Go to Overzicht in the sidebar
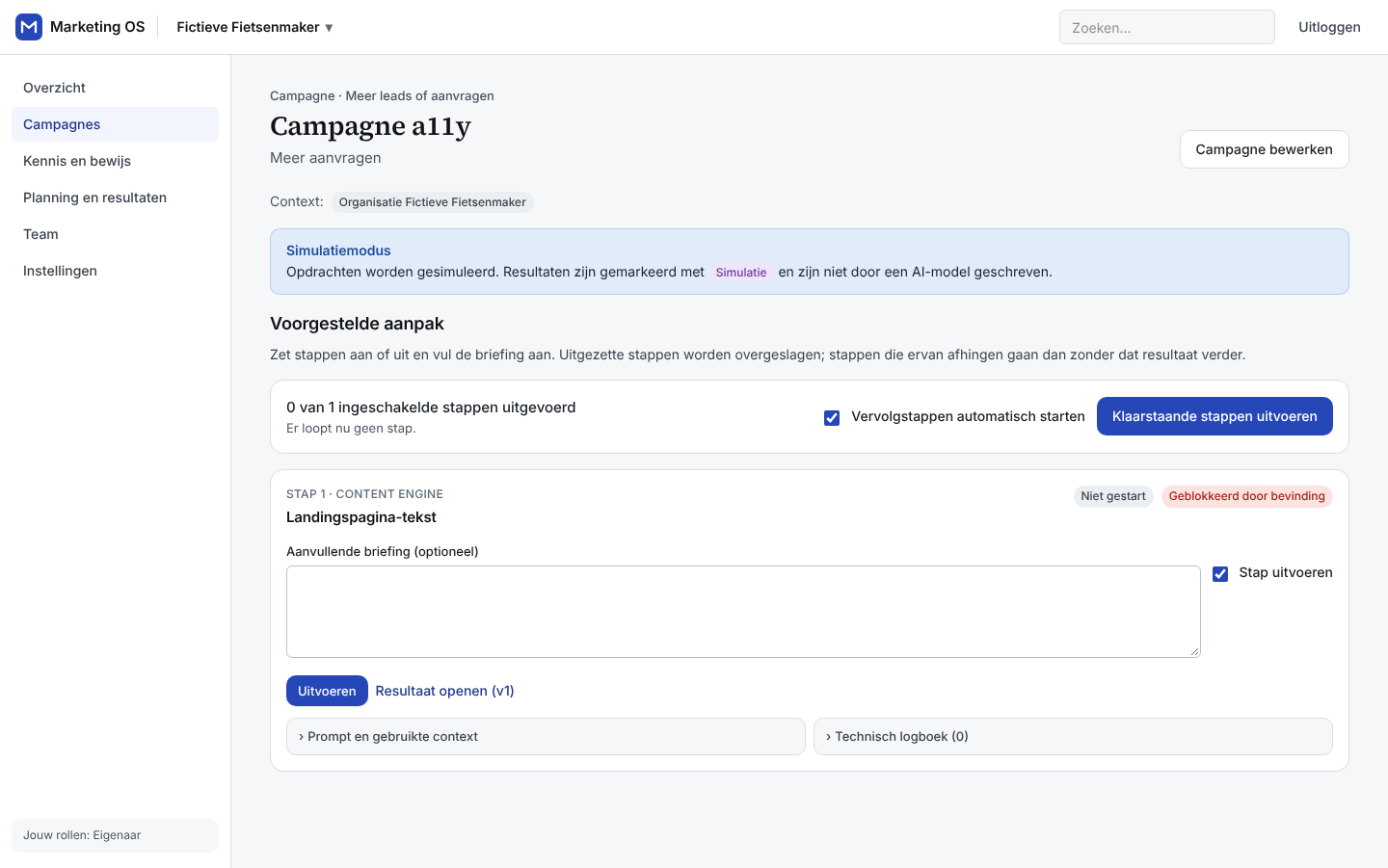The height and width of the screenshot is (868, 1388). point(115,88)
